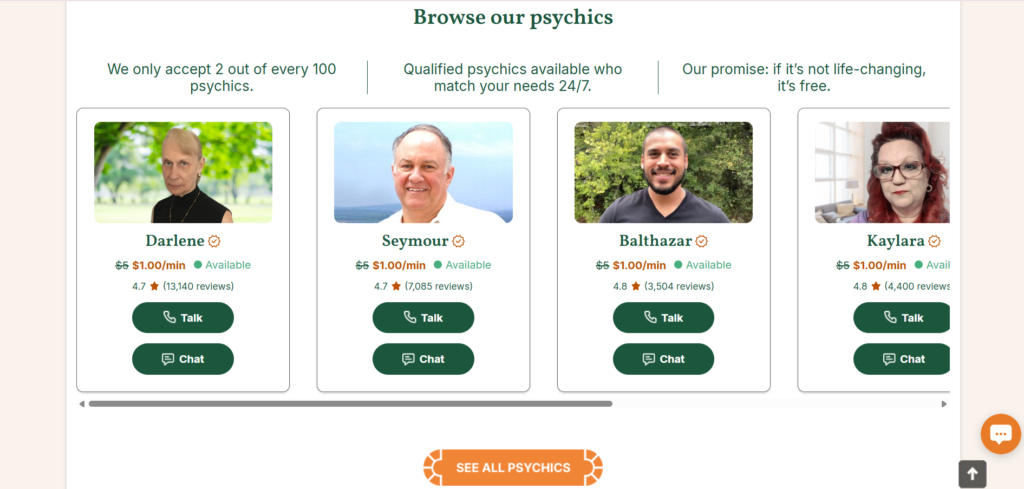Click the right arrow of horizontal scrollbar
1024x489 pixels.
pos(944,404)
